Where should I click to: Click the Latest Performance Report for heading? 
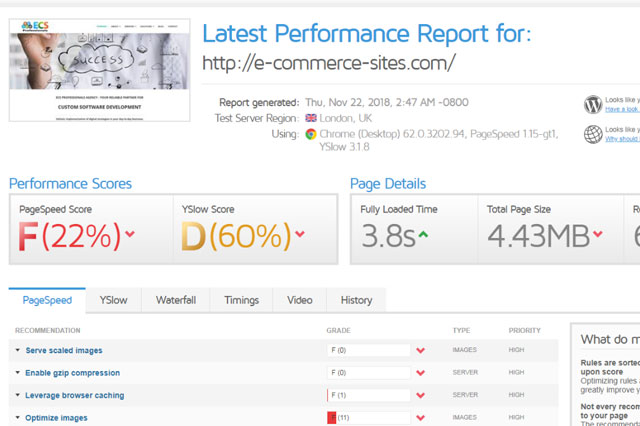367,33
